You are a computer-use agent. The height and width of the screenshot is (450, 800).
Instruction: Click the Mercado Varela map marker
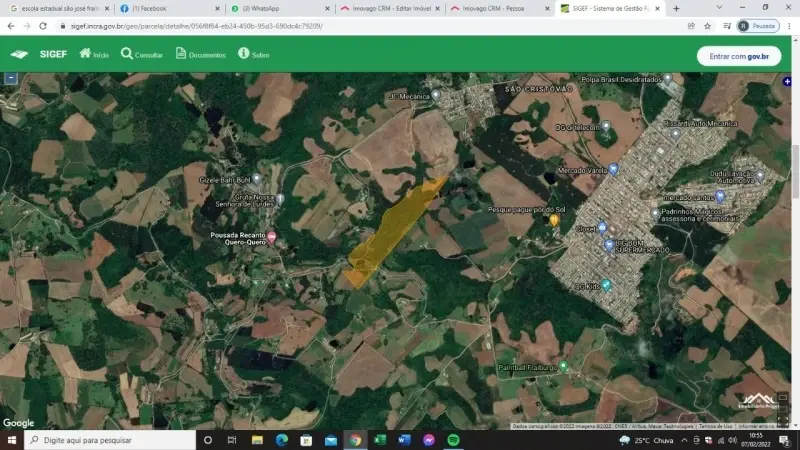pos(612,170)
